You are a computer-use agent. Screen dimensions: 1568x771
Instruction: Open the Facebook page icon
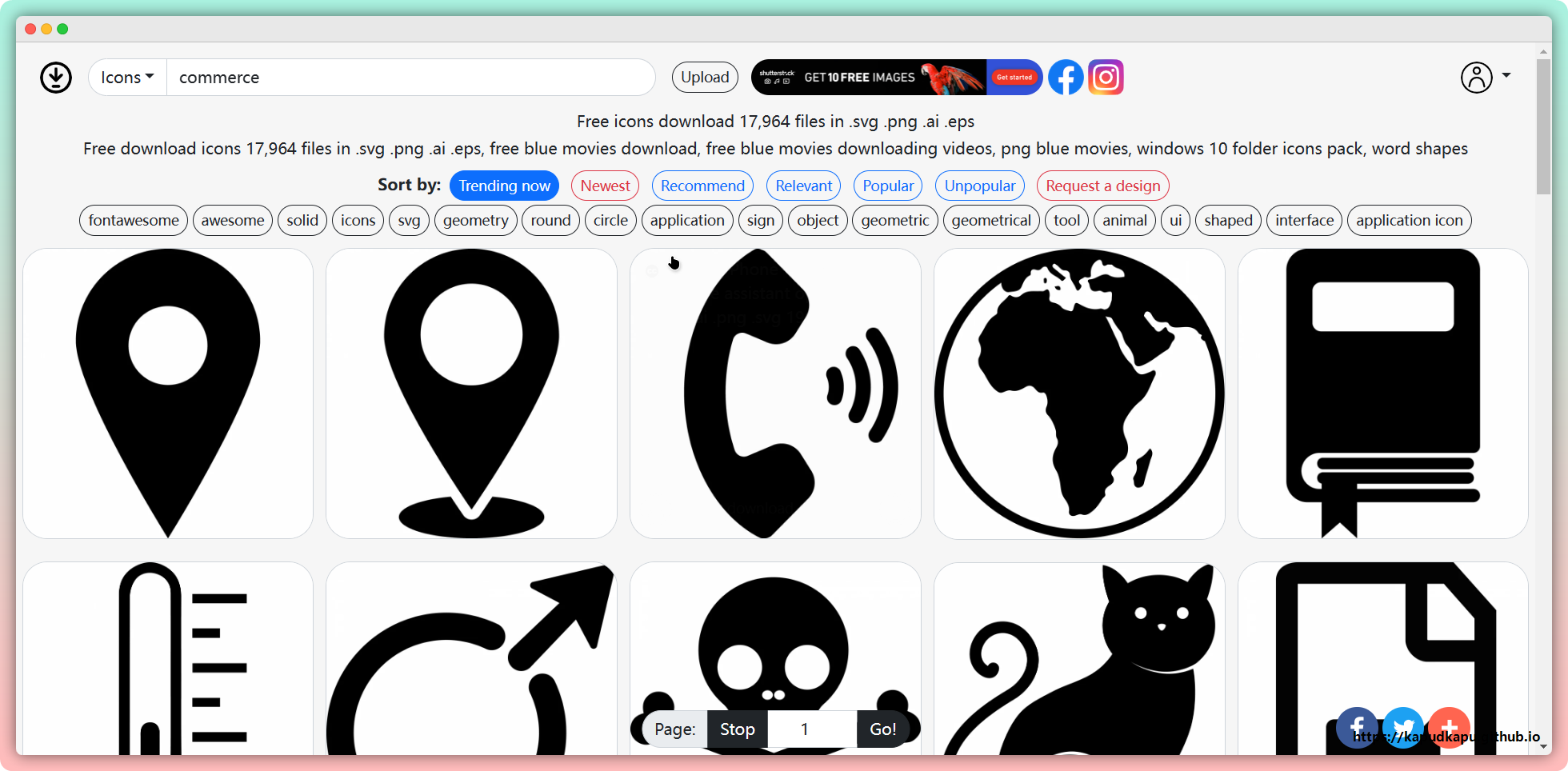pos(1066,78)
